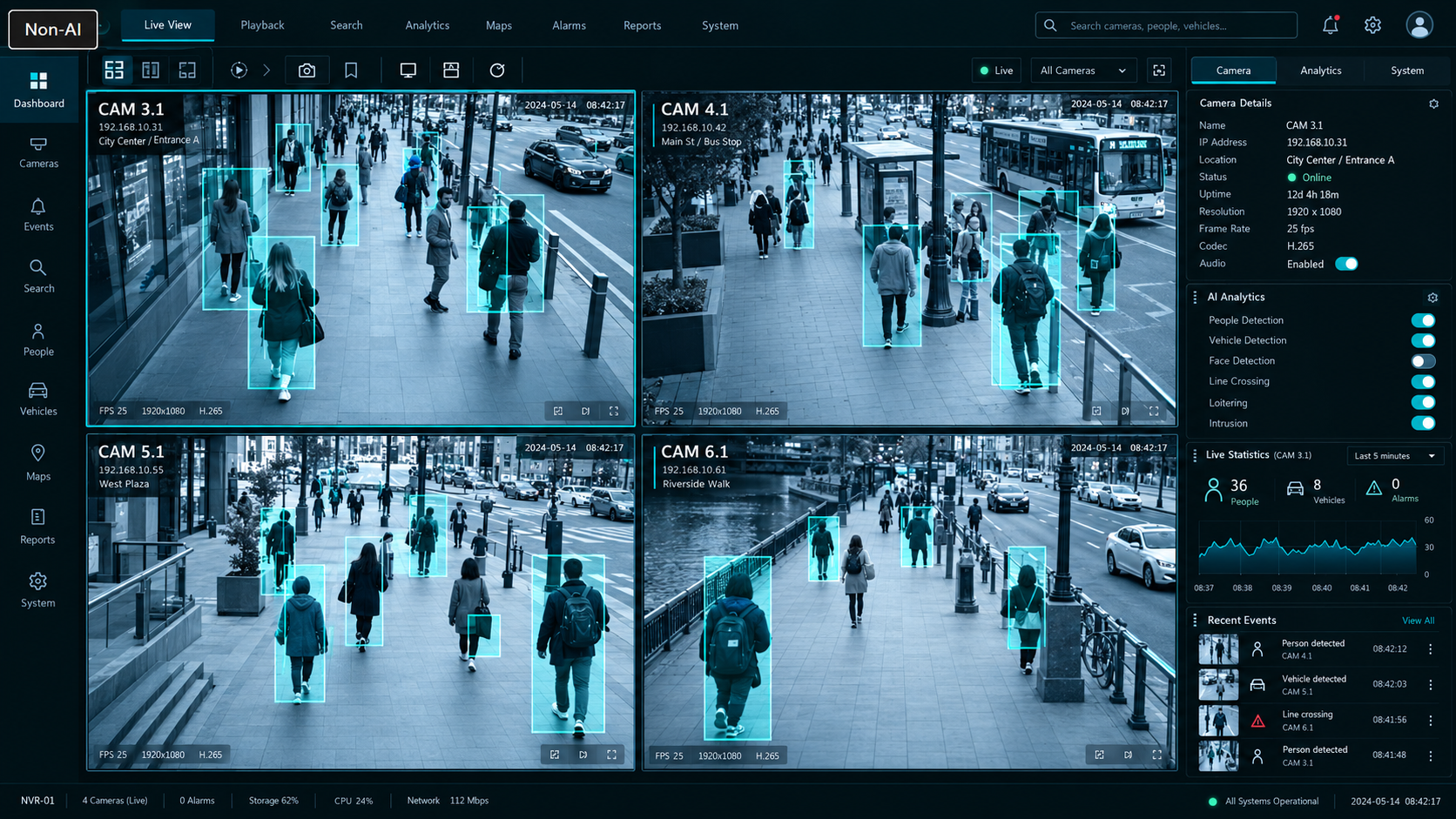Expand the toolbar chevron next to play

pyautogui.click(x=267, y=70)
